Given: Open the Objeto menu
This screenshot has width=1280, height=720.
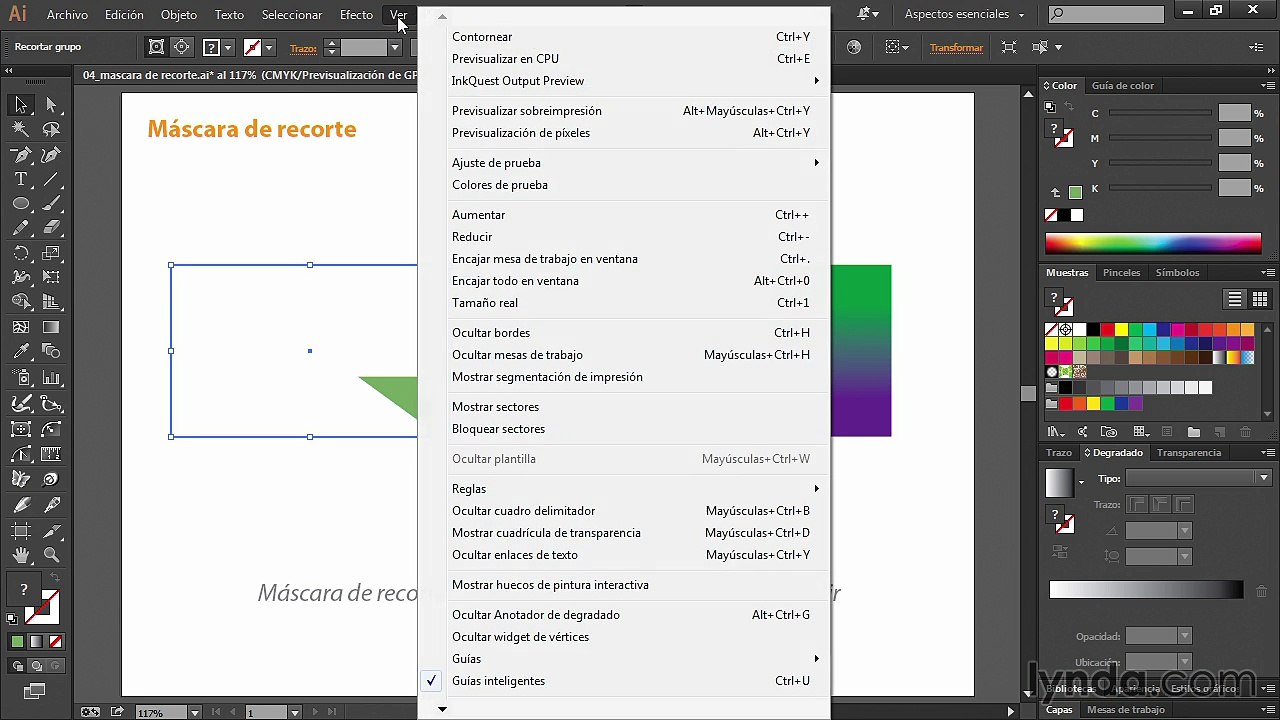Looking at the screenshot, I should (179, 15).
